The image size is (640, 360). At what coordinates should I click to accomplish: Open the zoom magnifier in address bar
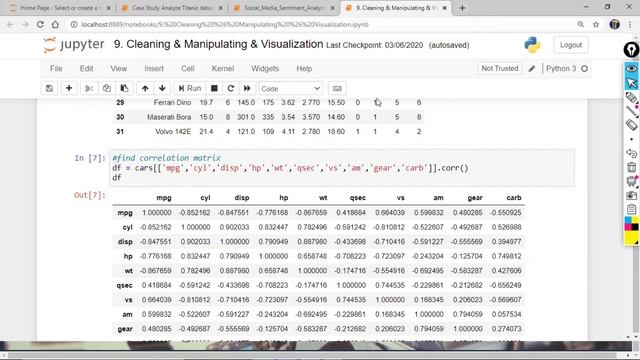coord(581,24)
